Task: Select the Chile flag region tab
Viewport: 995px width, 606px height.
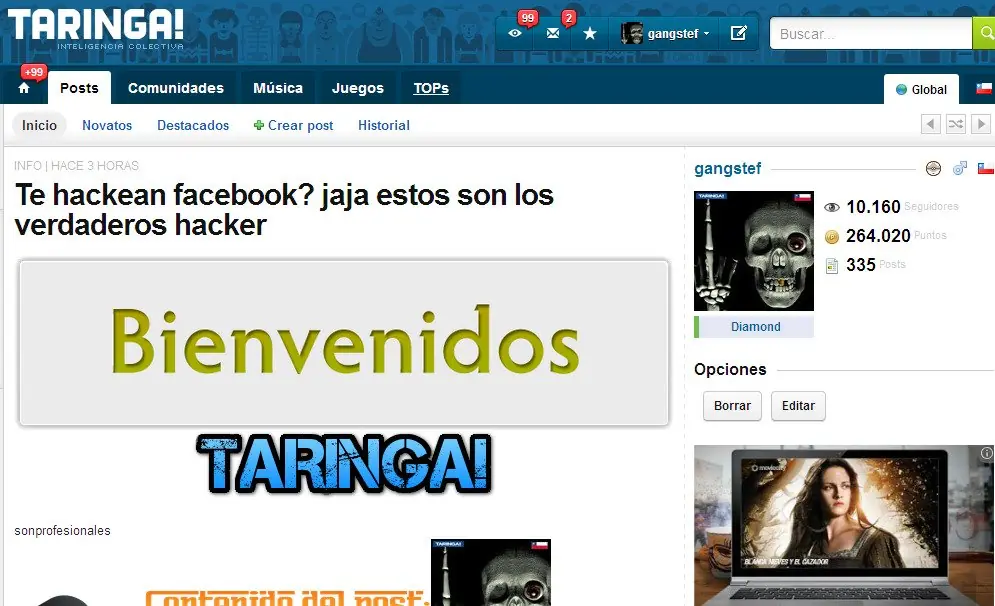Action: click(x=984, y=89)
